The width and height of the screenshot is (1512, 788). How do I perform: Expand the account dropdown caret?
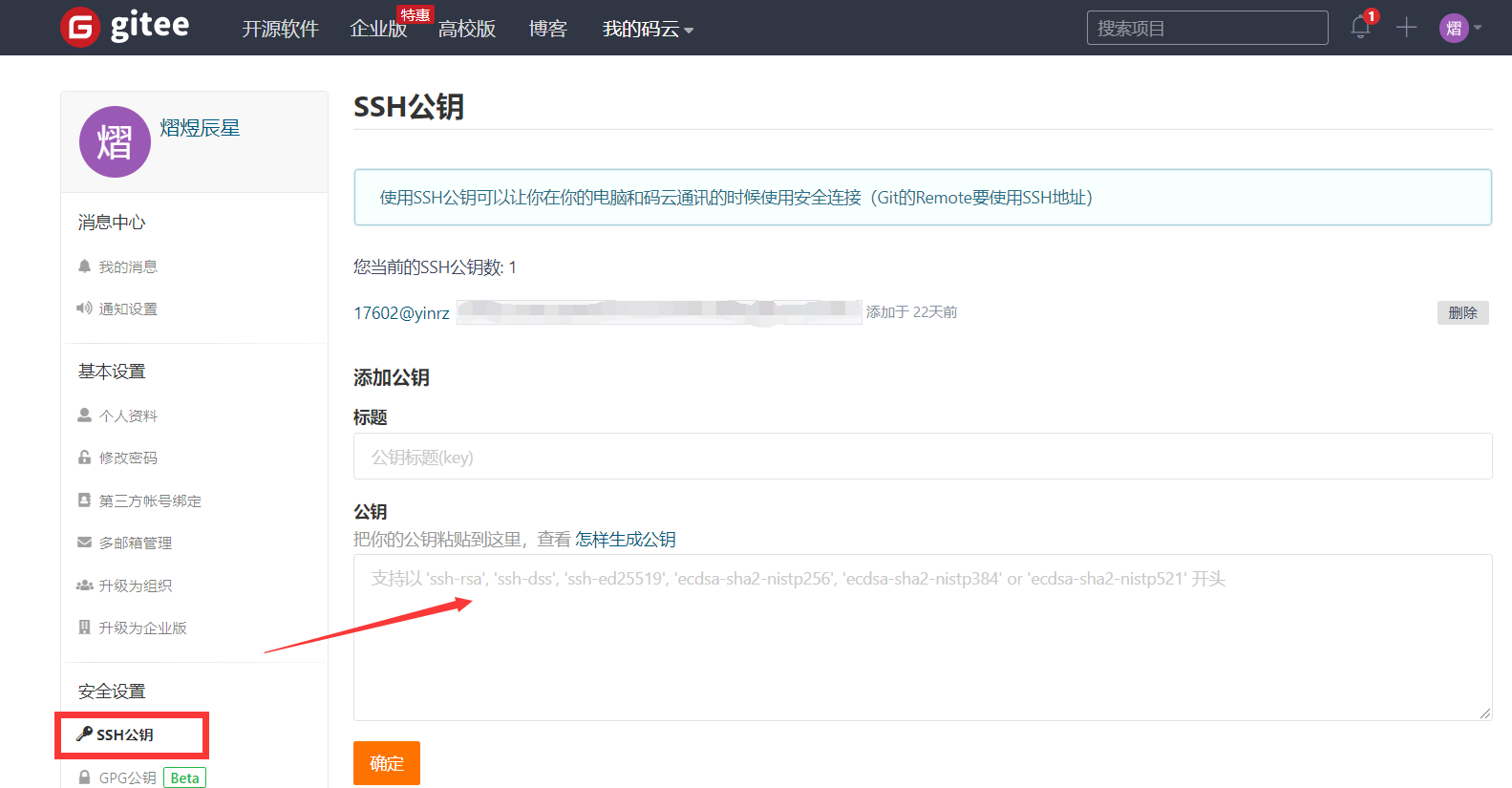coord(1478,28)
